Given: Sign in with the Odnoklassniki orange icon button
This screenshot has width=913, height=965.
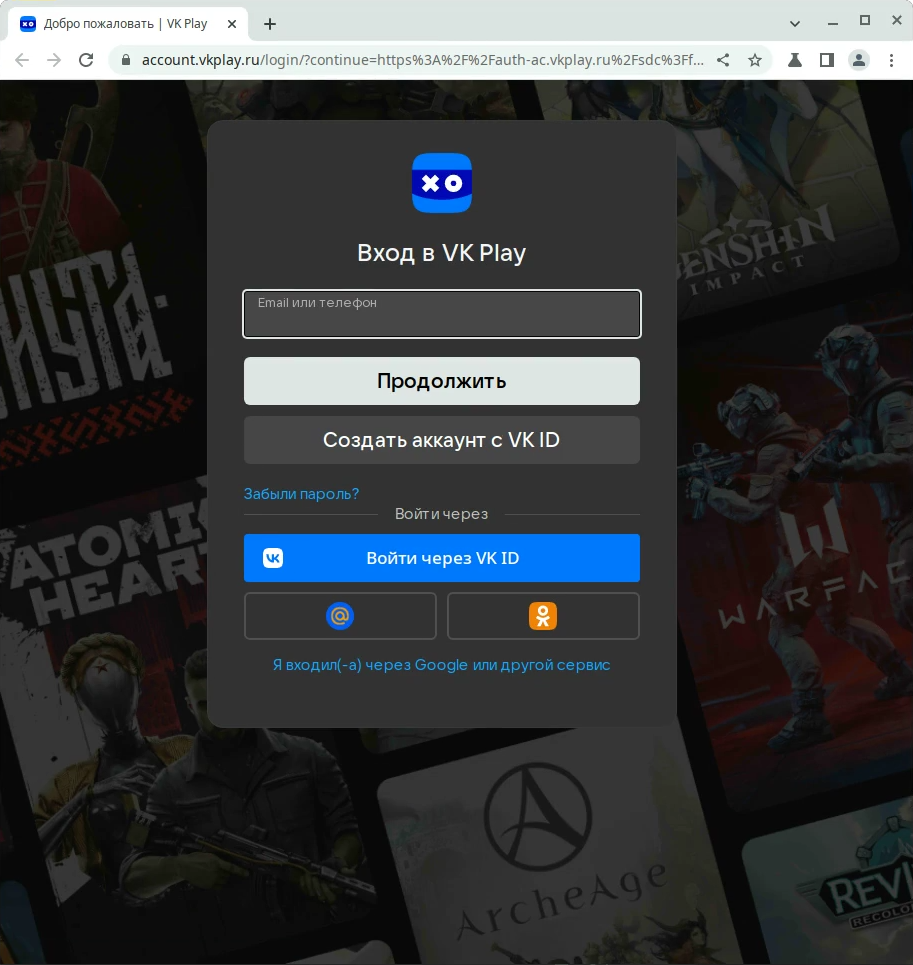Looking at the screenshot, I should click(x=543, y=616).
